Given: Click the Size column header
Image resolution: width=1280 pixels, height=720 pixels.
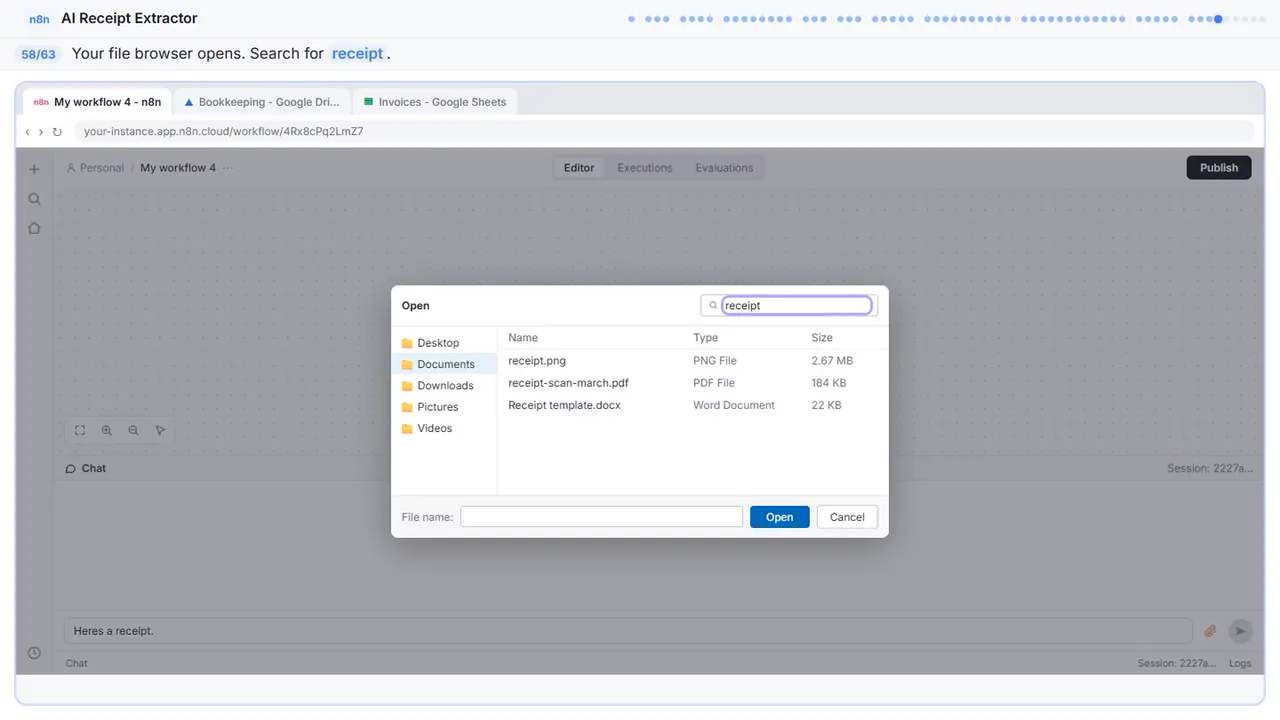Looking at the screenshot, I should pos(822,338).
